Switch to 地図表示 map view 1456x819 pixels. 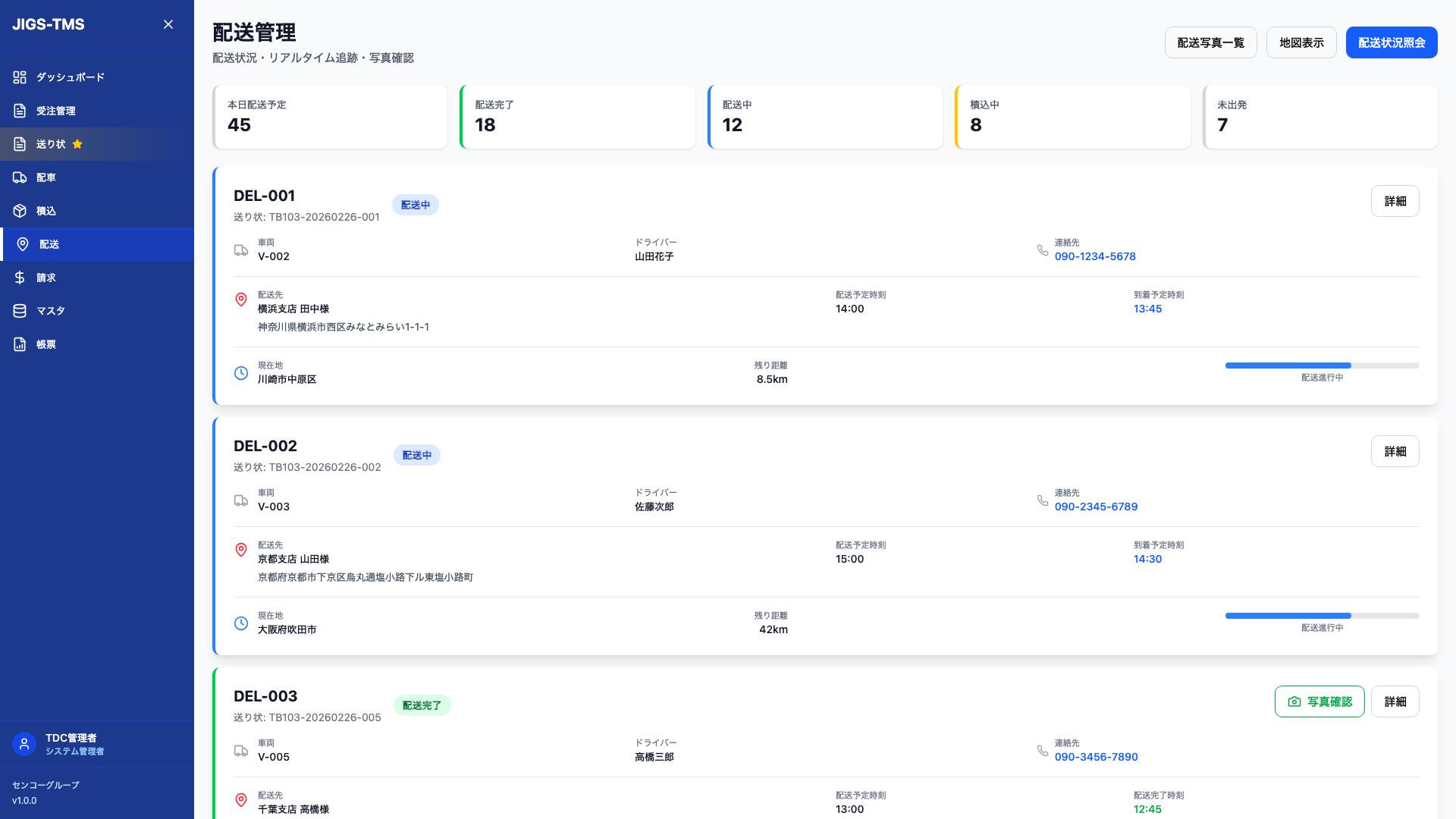1301,42
